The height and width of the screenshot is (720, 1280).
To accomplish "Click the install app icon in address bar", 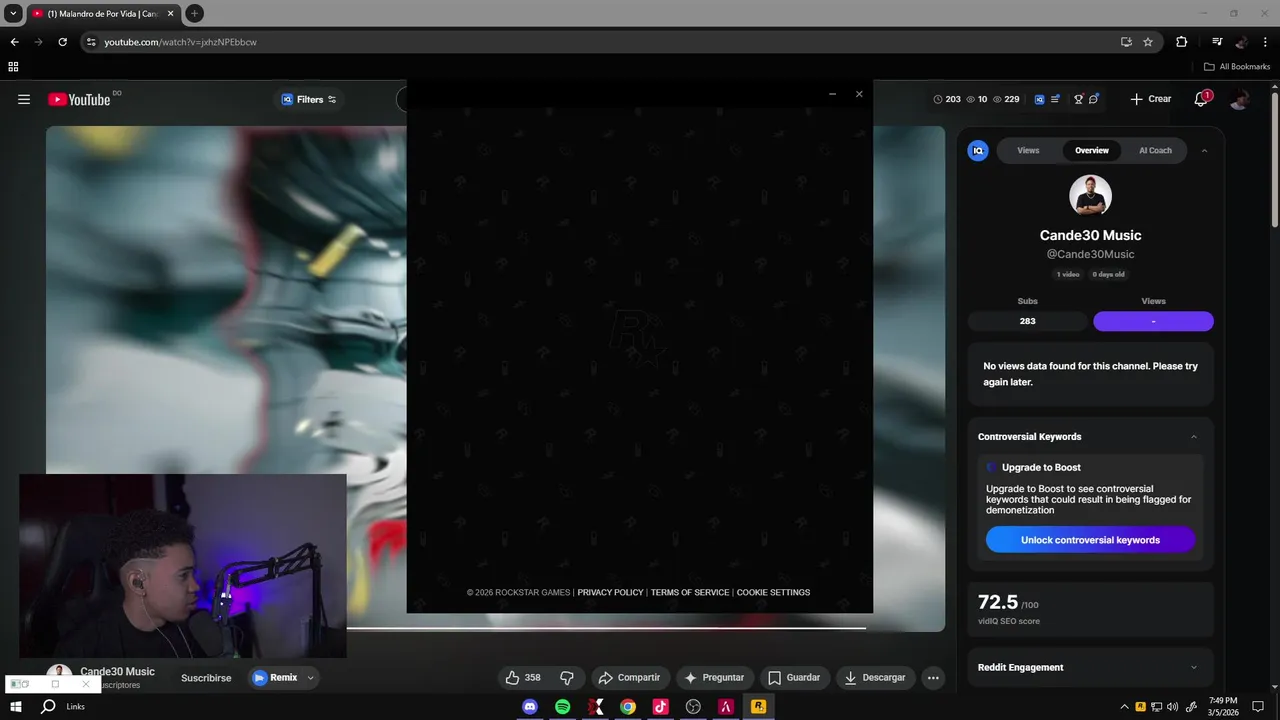I will click(1126, 42).
